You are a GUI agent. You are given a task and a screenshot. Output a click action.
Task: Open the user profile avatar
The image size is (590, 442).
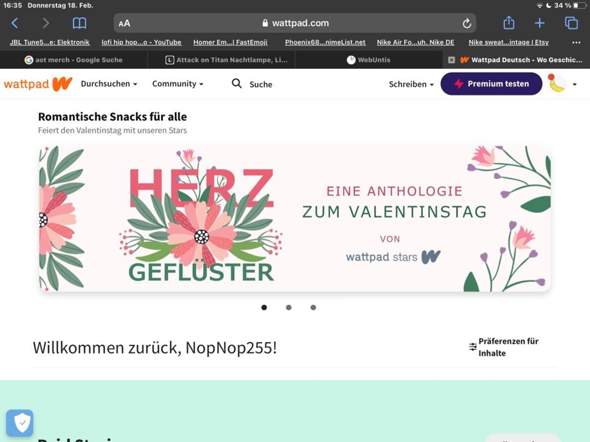[x=556, y=83]
